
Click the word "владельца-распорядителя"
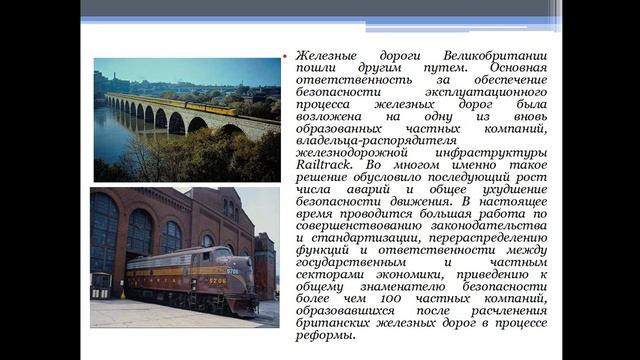click(x=376, y=141)
